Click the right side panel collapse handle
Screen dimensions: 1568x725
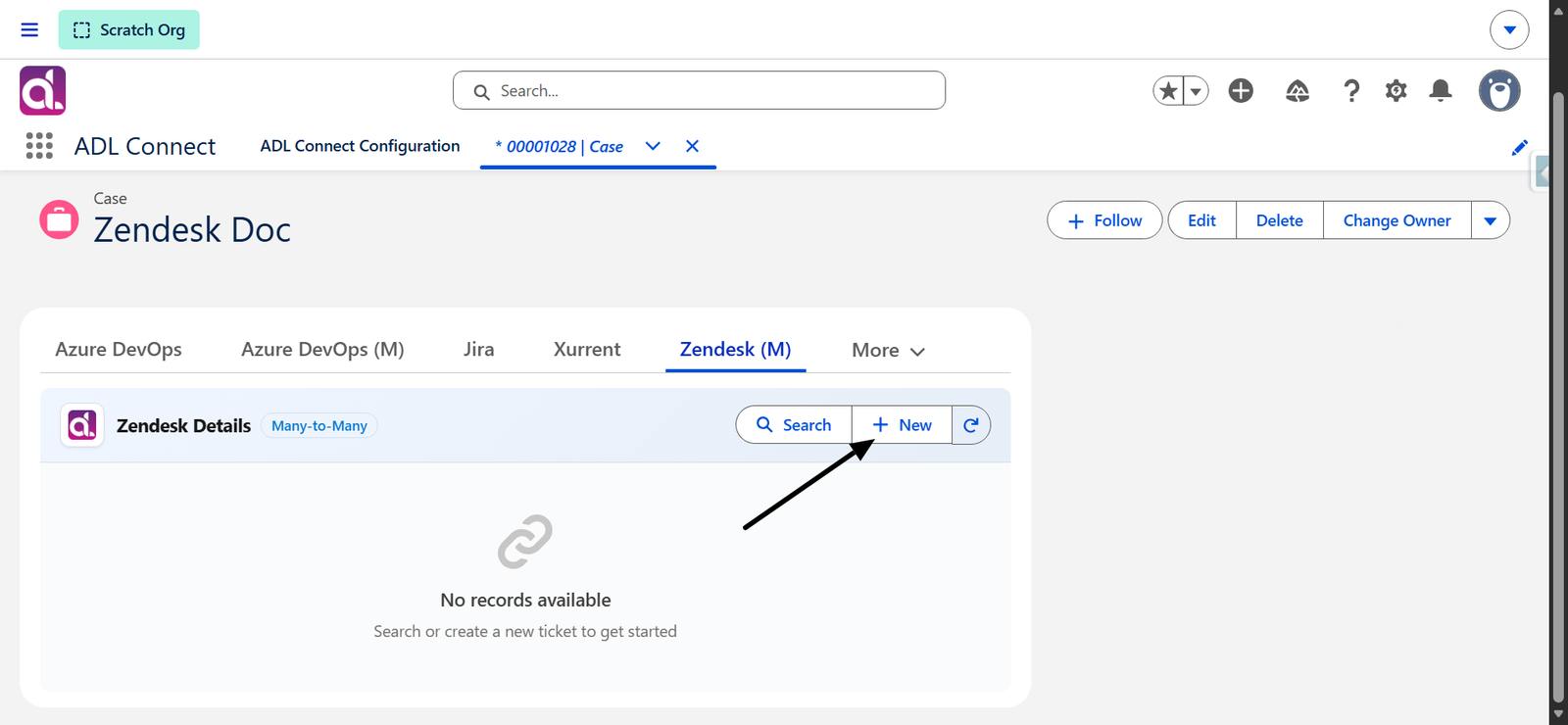coord(1542,173)
